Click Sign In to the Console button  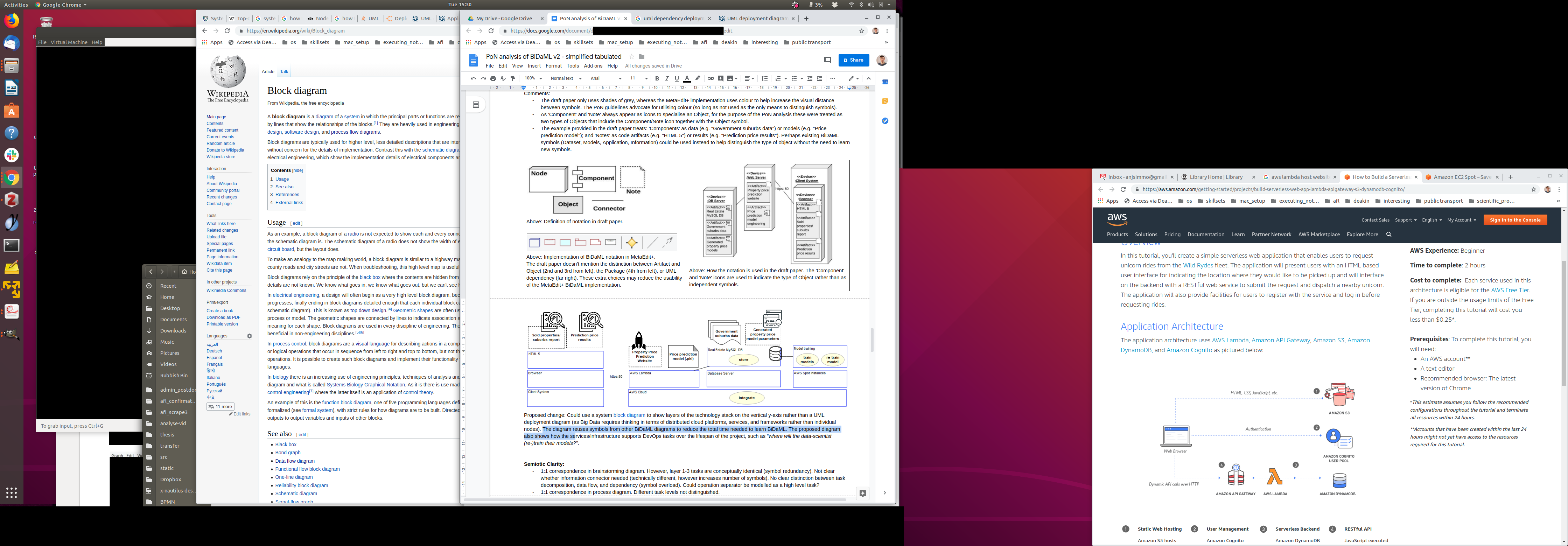(1515, 220)
